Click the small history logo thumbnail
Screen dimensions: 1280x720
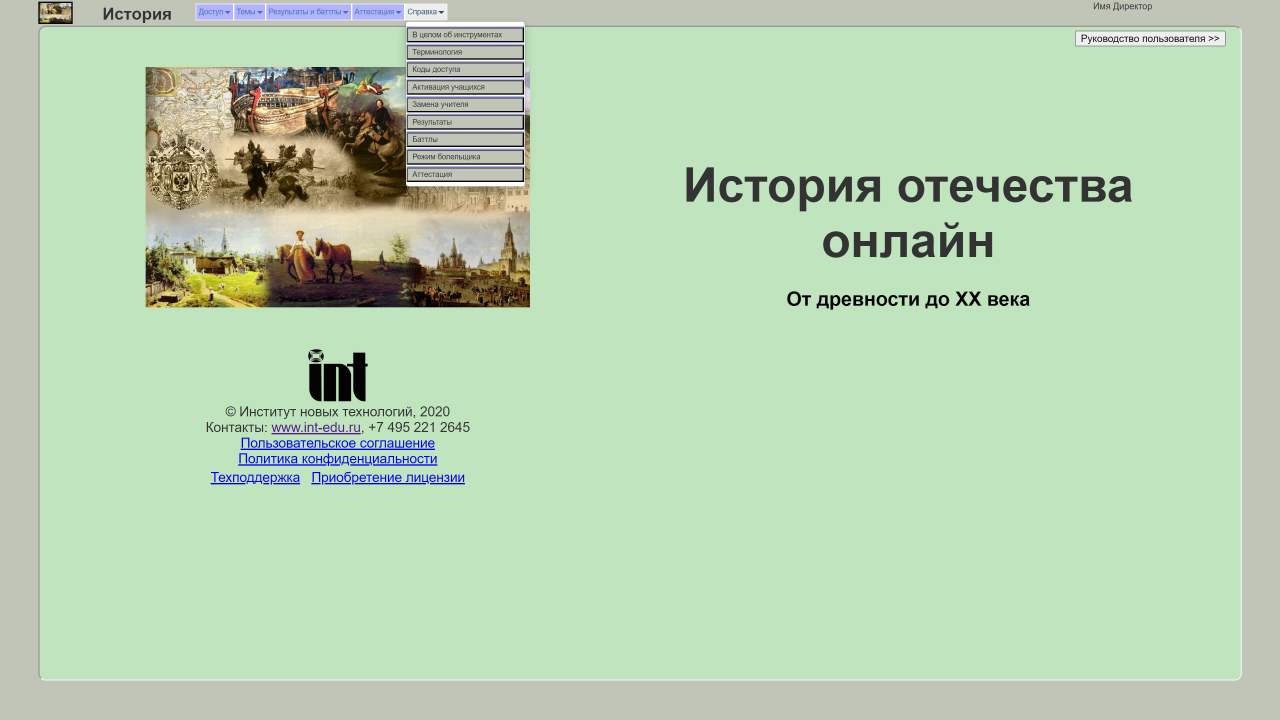(x=55, y=13)
